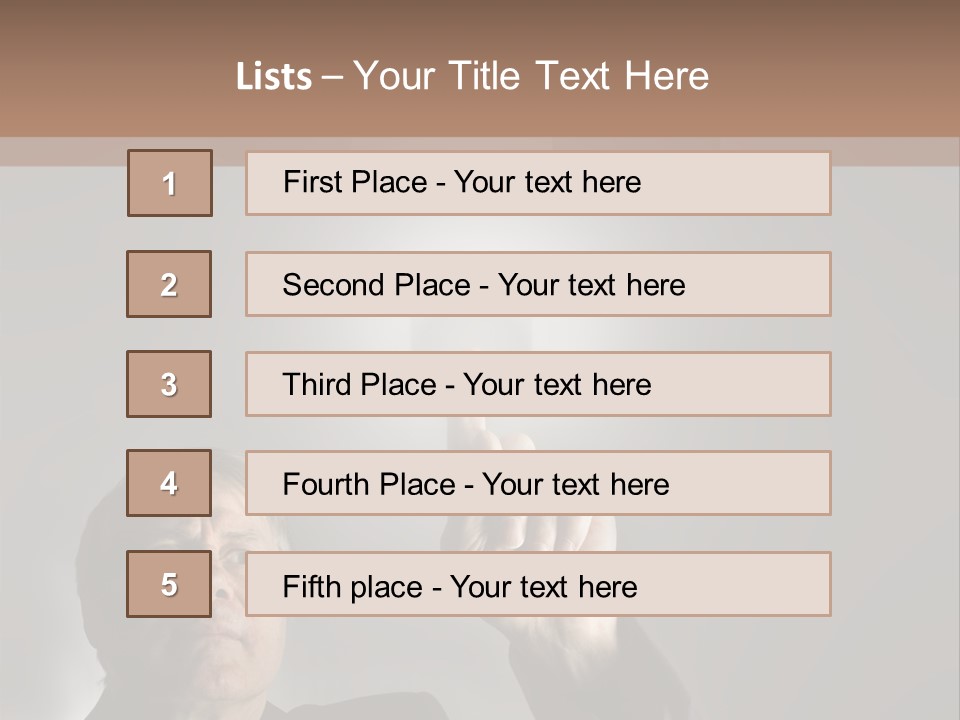Click the dash in the slide title
Image resolution: width=960 pixels, height=720 pixels.
point(332,77)
